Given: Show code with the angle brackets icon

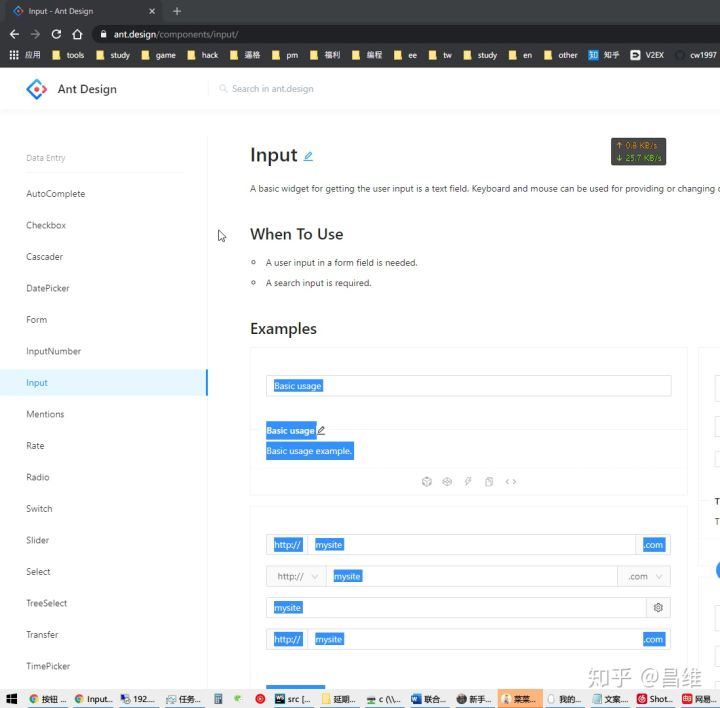Looking at the screenshot, I should (x=511, y=482).
